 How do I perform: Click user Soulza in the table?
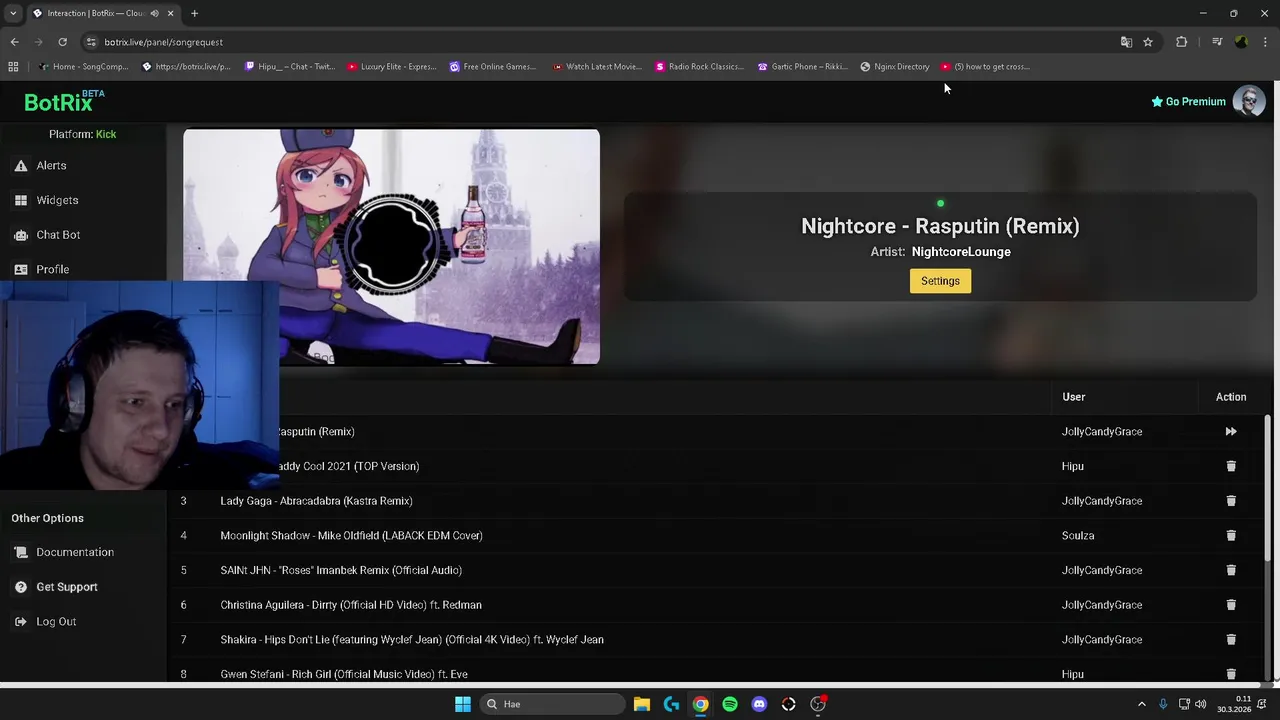pos(1078,536)
